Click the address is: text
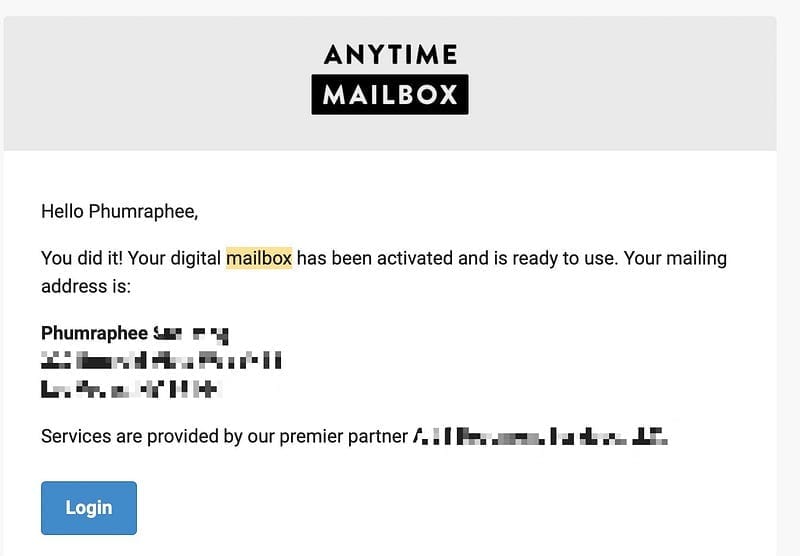Image resolution: width=800 pixels, height=556 pixels. (x=86, y=286)
